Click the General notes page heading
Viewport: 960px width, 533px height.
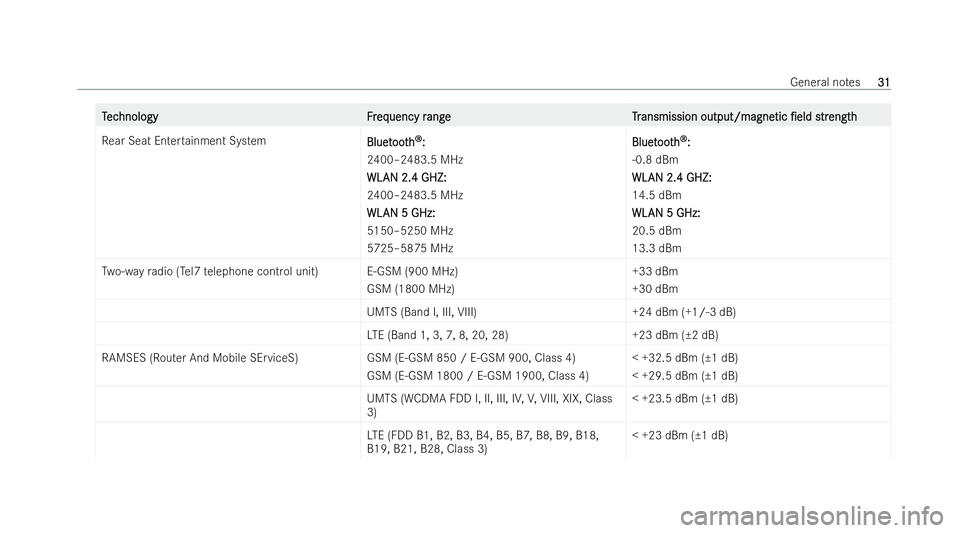[x=825, y=82]
